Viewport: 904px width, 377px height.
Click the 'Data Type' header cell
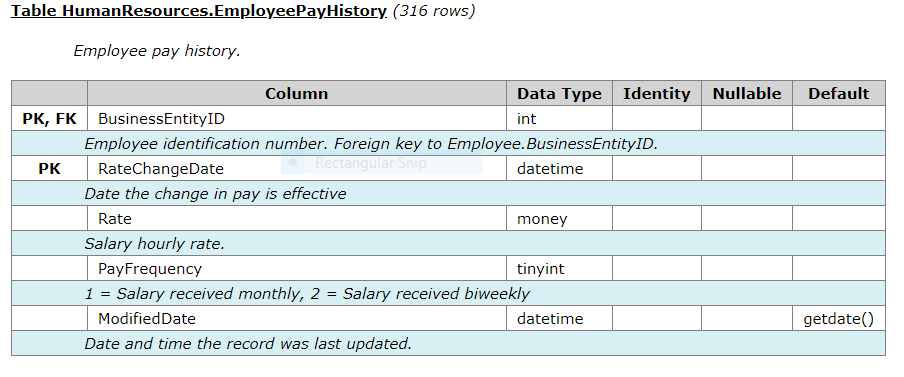click(x=559, y=93)
